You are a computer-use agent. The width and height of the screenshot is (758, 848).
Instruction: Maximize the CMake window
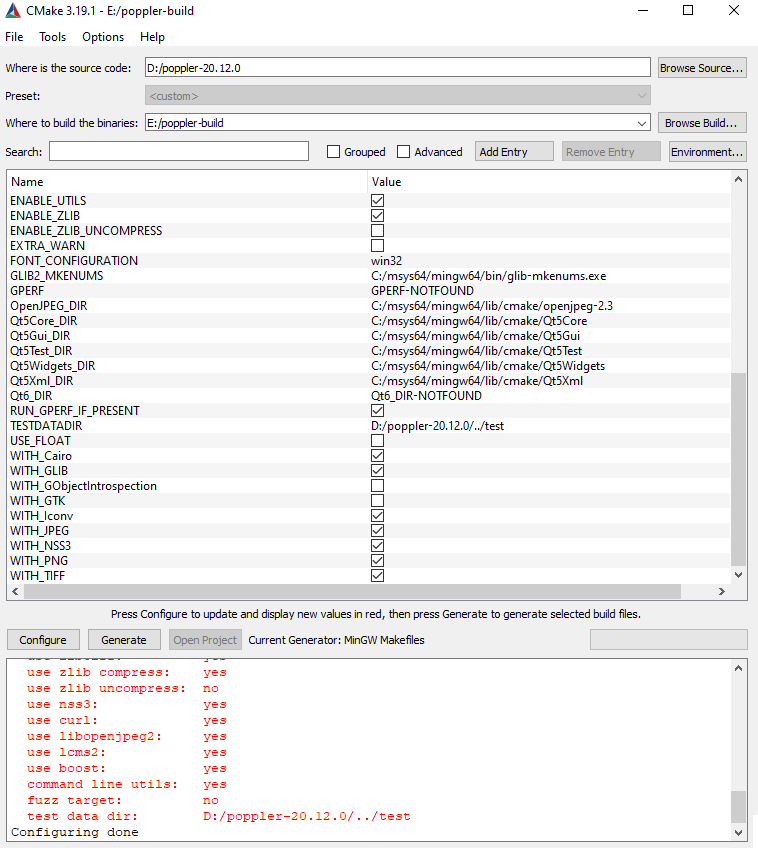click(x=688, y=11)
